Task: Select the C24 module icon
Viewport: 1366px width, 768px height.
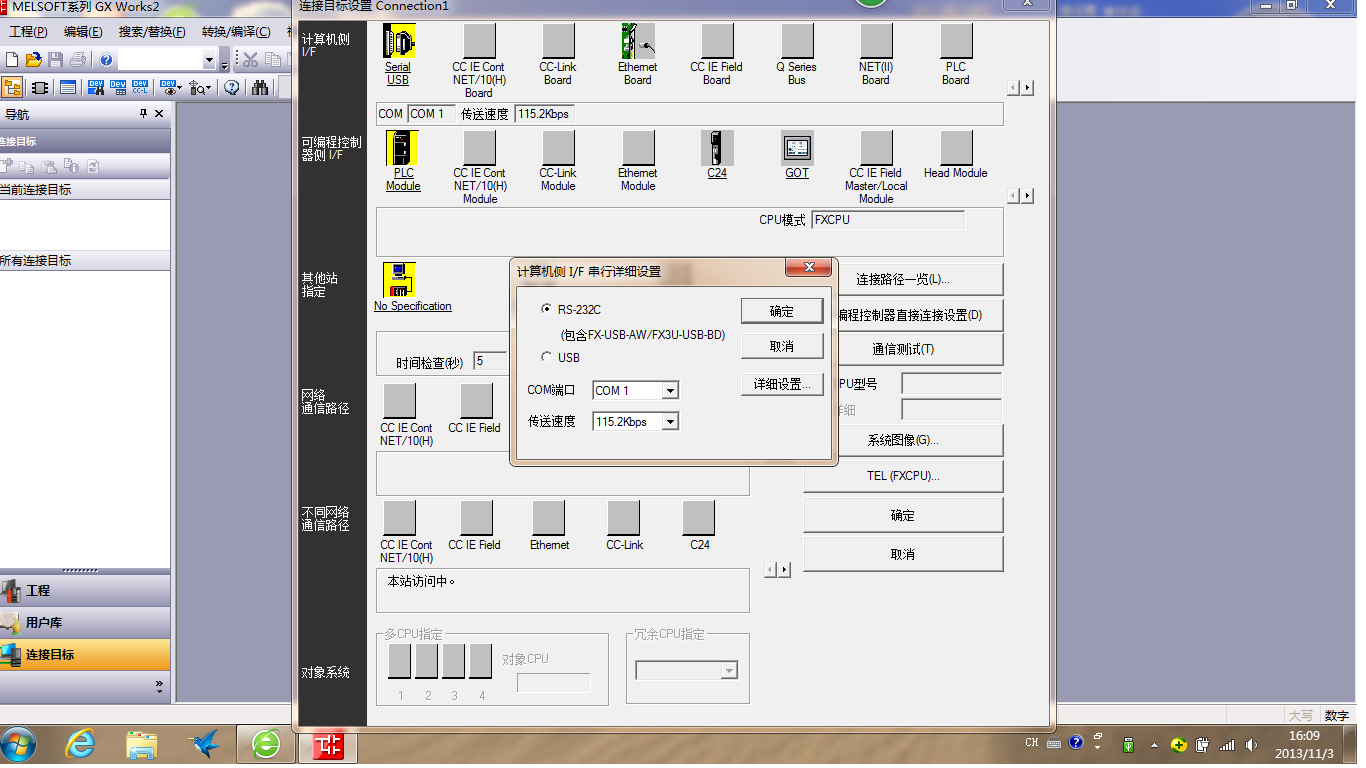Action: [716, 148]
